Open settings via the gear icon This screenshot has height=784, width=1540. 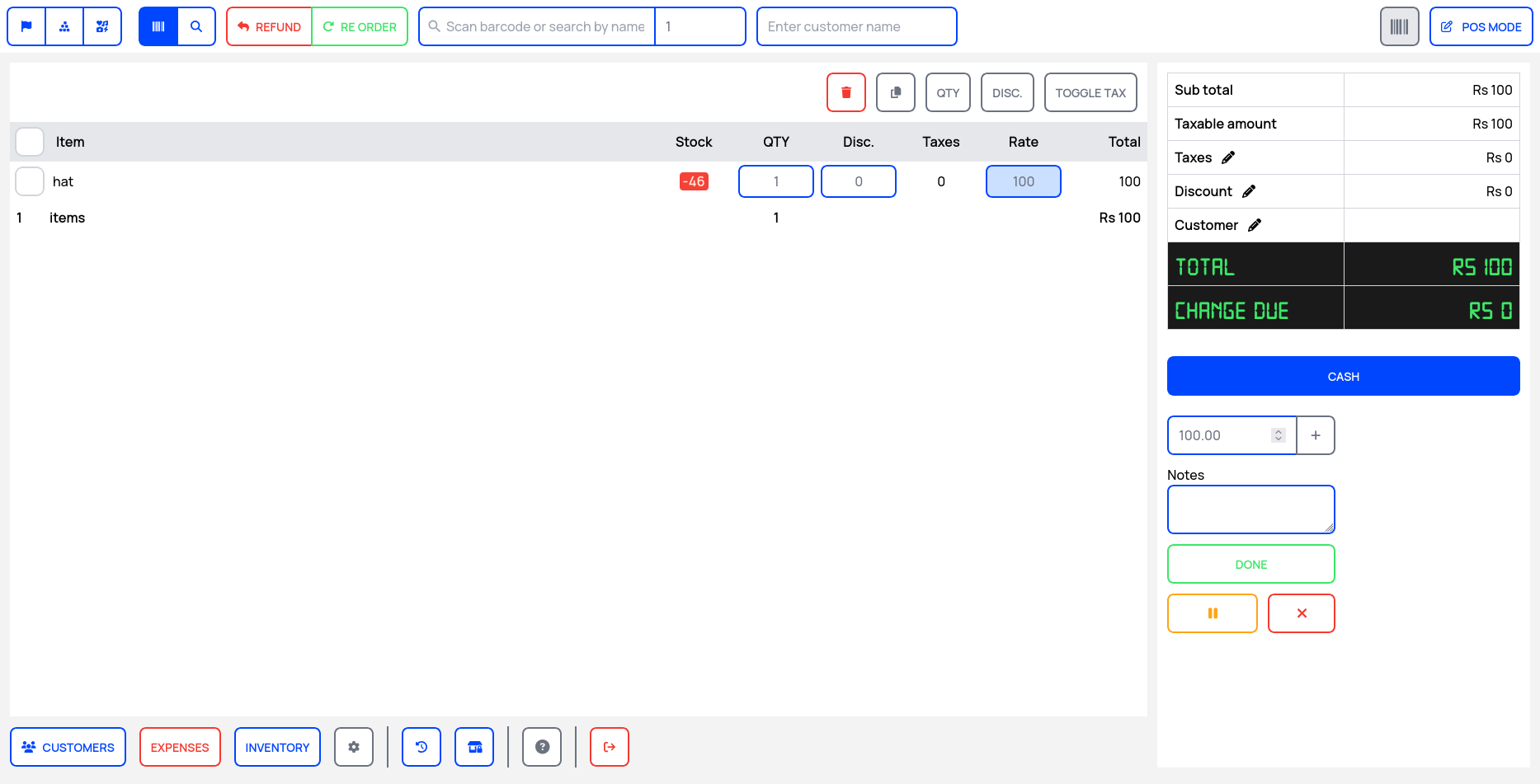click(x=353, y=747)
